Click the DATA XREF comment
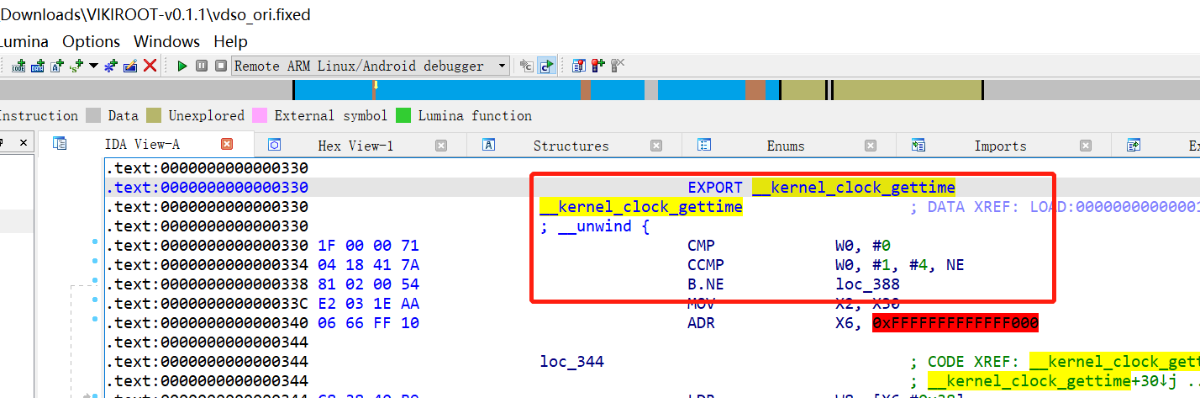The height and width of the screenshot is (398, 1200). [1055, 207]
